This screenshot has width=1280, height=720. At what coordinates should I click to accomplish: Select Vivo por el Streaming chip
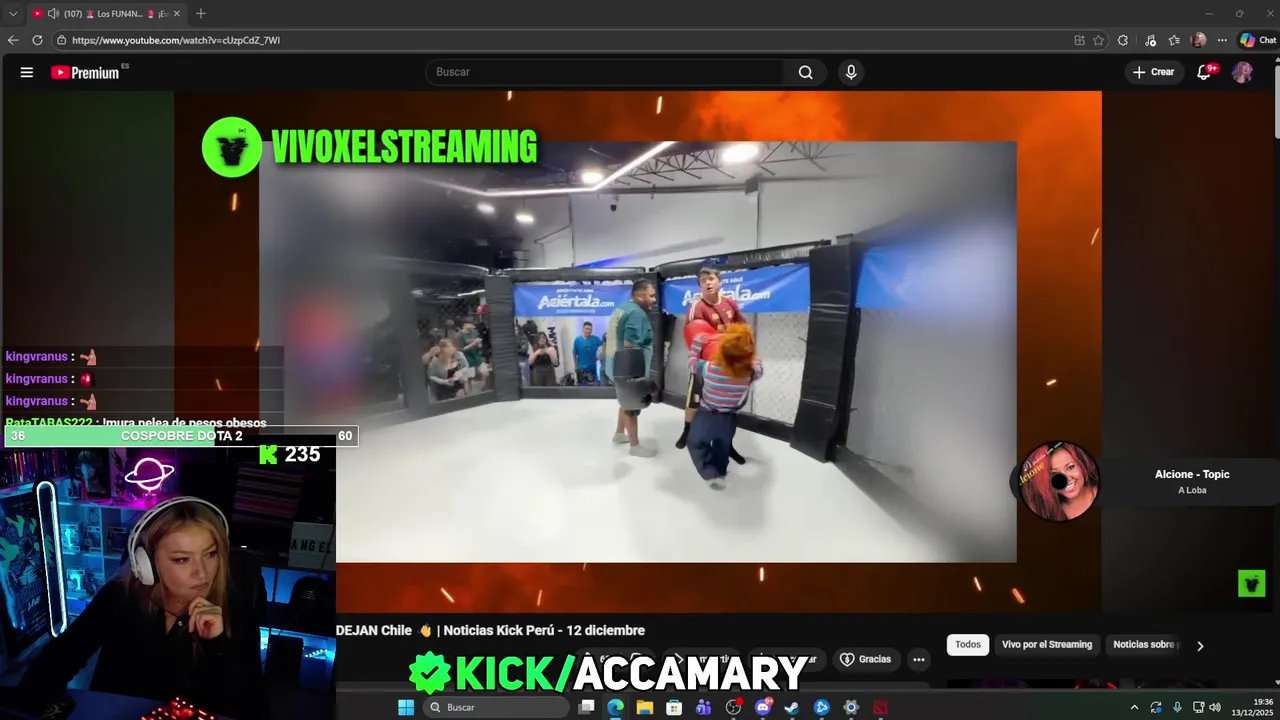pyautogui.click(x=1047, y=645)
